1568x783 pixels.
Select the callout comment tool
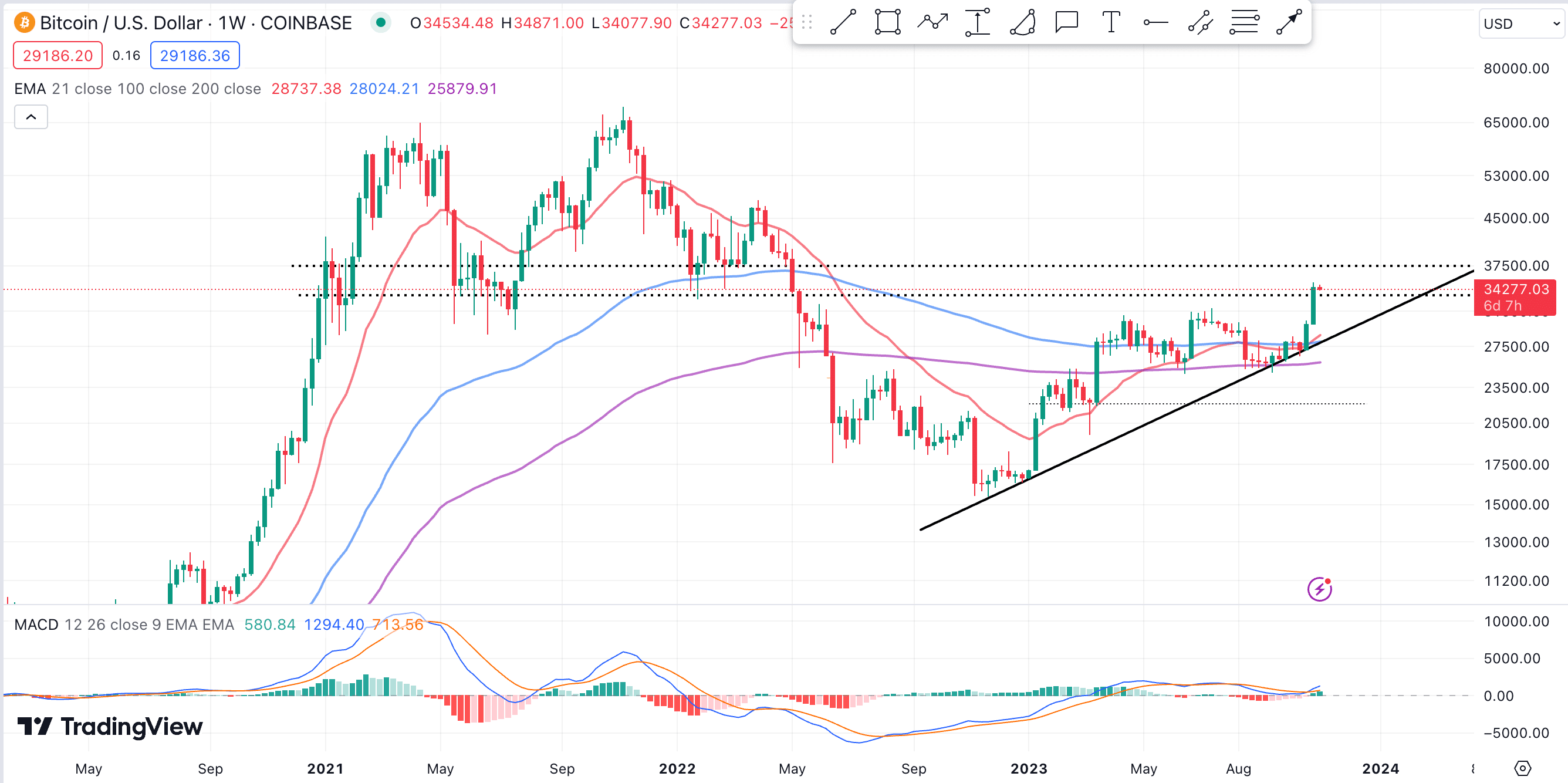pos(1066,22)
